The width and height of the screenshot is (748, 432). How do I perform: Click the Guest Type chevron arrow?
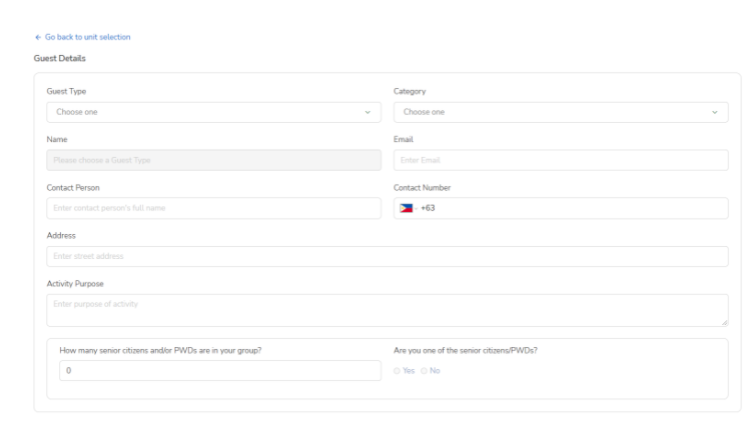click(367, 111)
